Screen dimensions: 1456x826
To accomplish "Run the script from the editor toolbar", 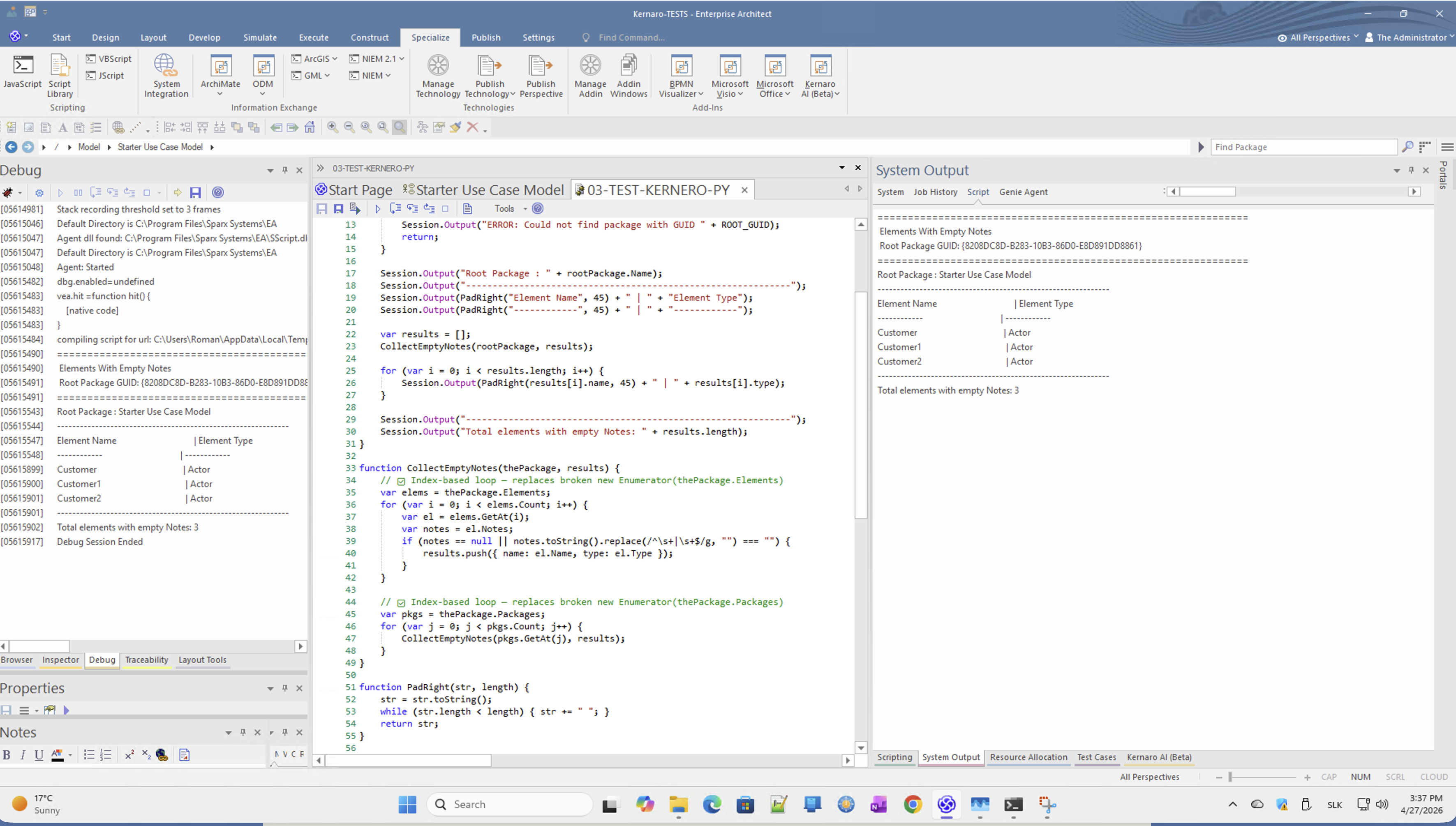I will pyautogui.click(x=378, y=209).
